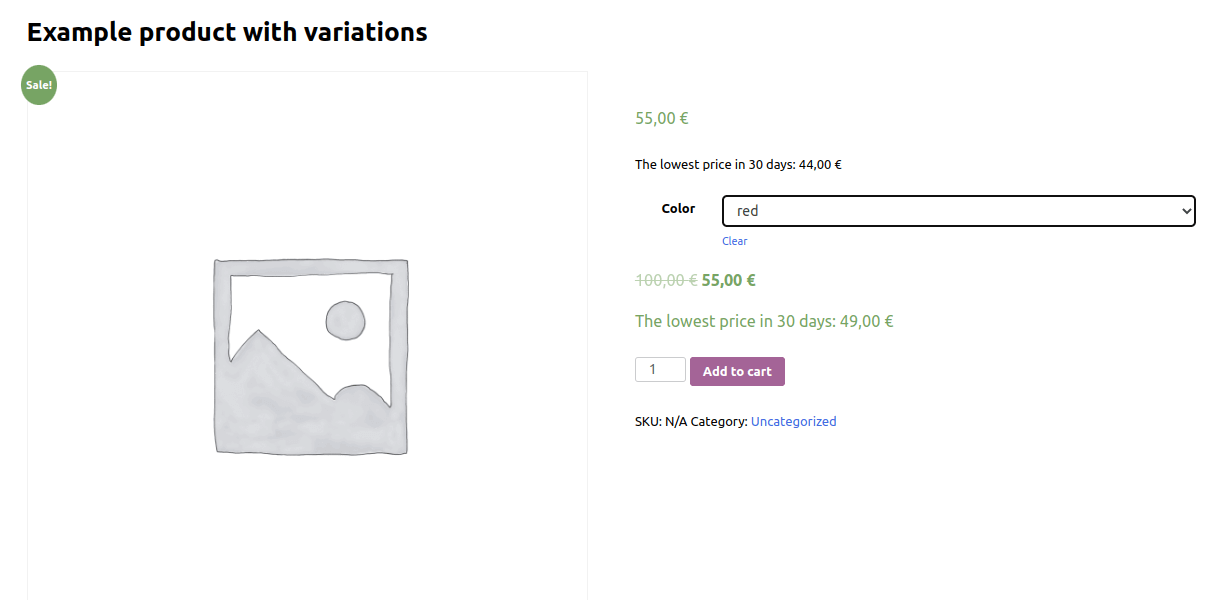Click the top 55,00 € price
The image size is (1217, 600).
661,118
